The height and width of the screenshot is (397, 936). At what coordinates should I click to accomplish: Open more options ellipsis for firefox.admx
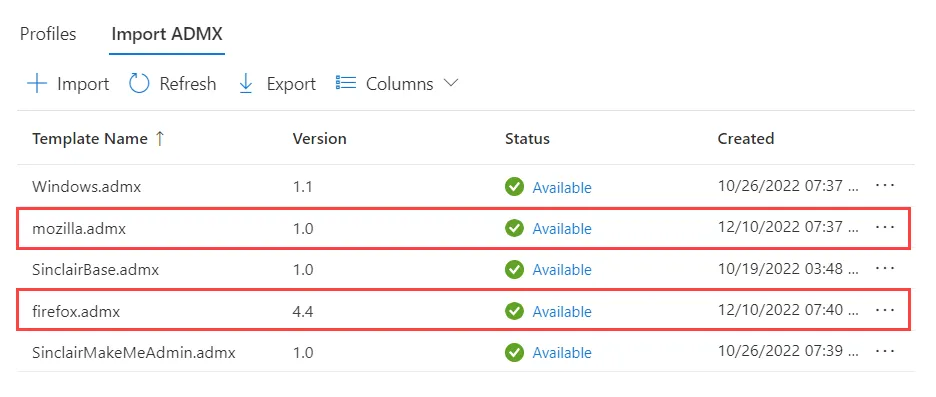tap(885, 310)
